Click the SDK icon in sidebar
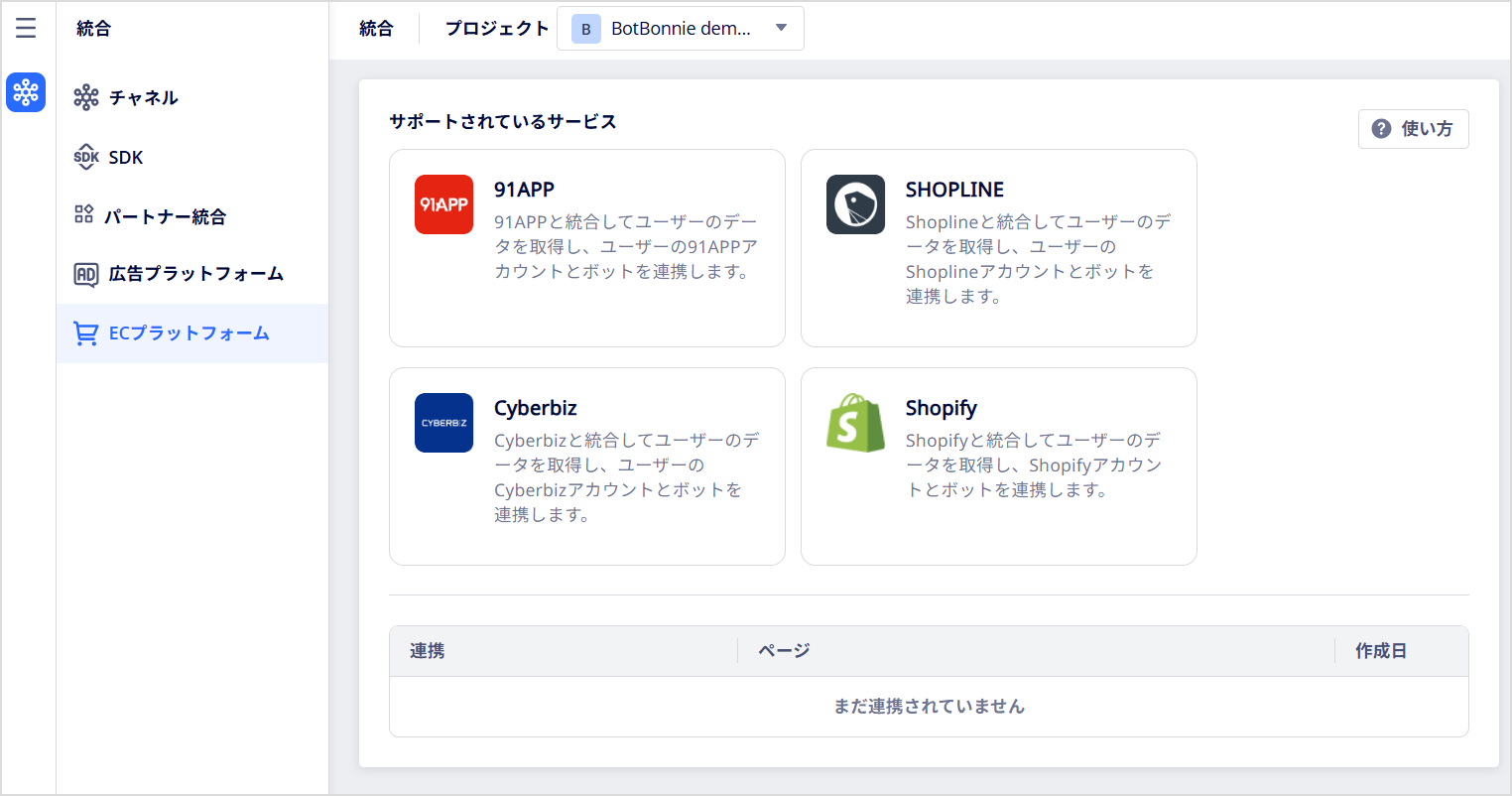 point(86,157)
